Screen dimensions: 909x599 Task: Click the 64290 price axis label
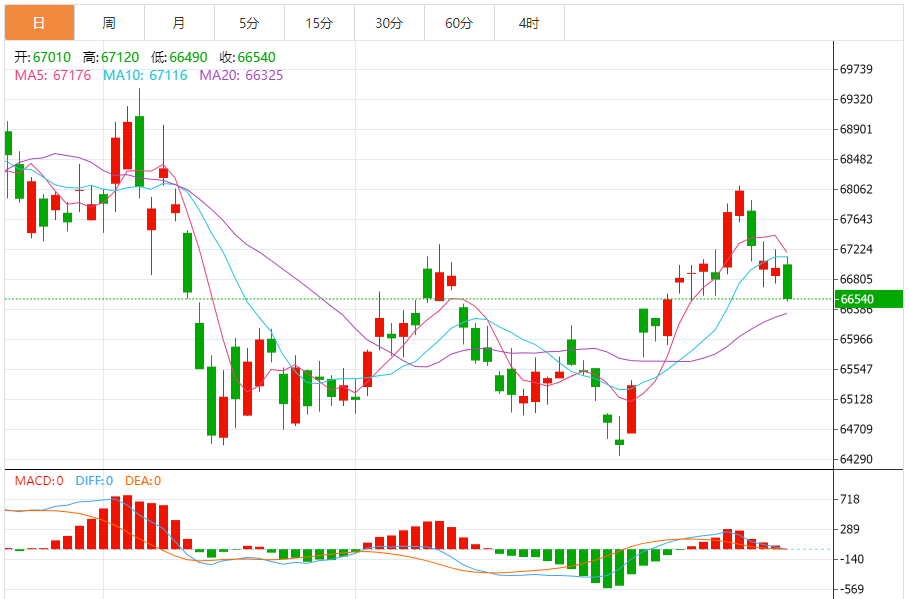856,459
